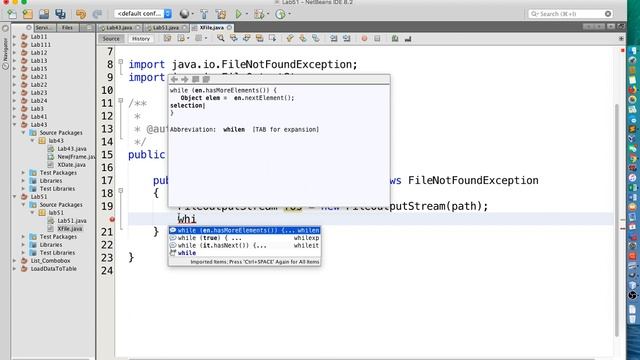Click the Comment icon in editor toolbar

395,38
